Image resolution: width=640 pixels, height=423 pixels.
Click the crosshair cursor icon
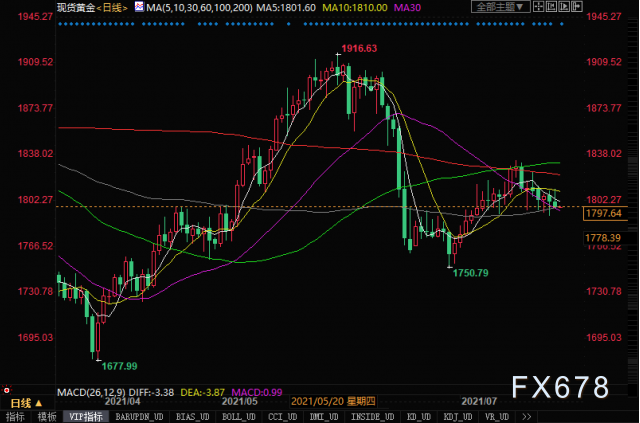click(538, 7)
